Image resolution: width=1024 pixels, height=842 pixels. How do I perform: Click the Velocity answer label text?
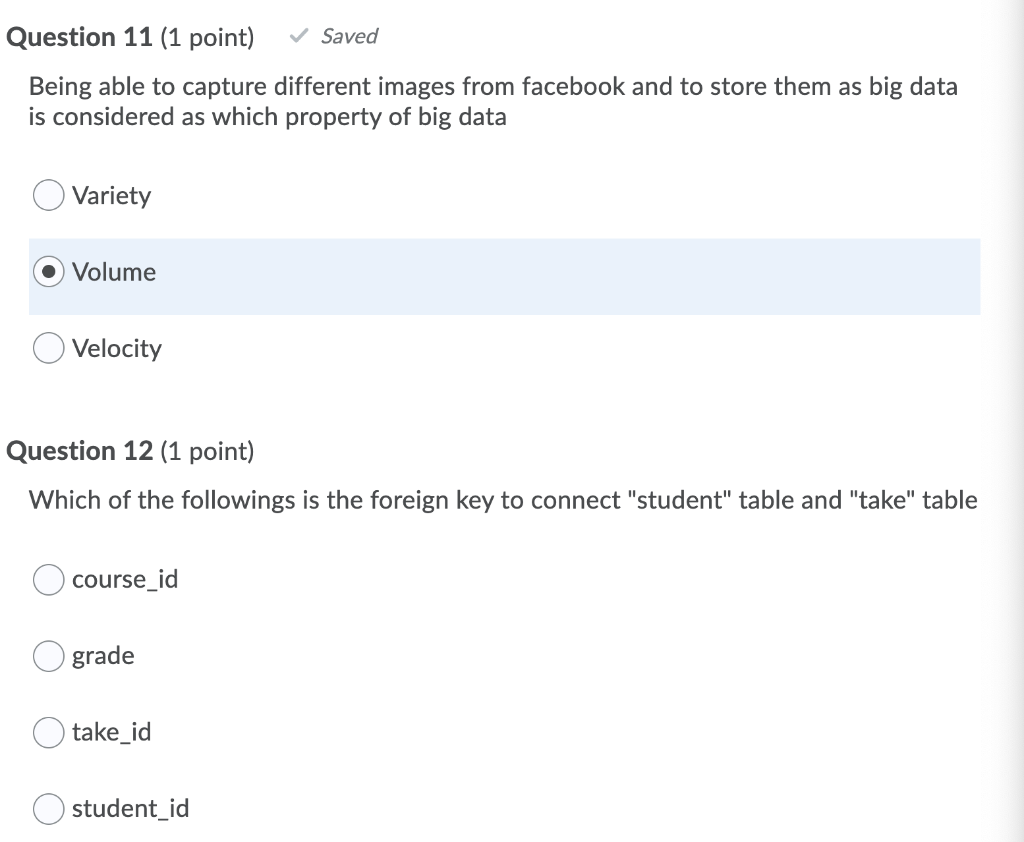tap(116, 348)
